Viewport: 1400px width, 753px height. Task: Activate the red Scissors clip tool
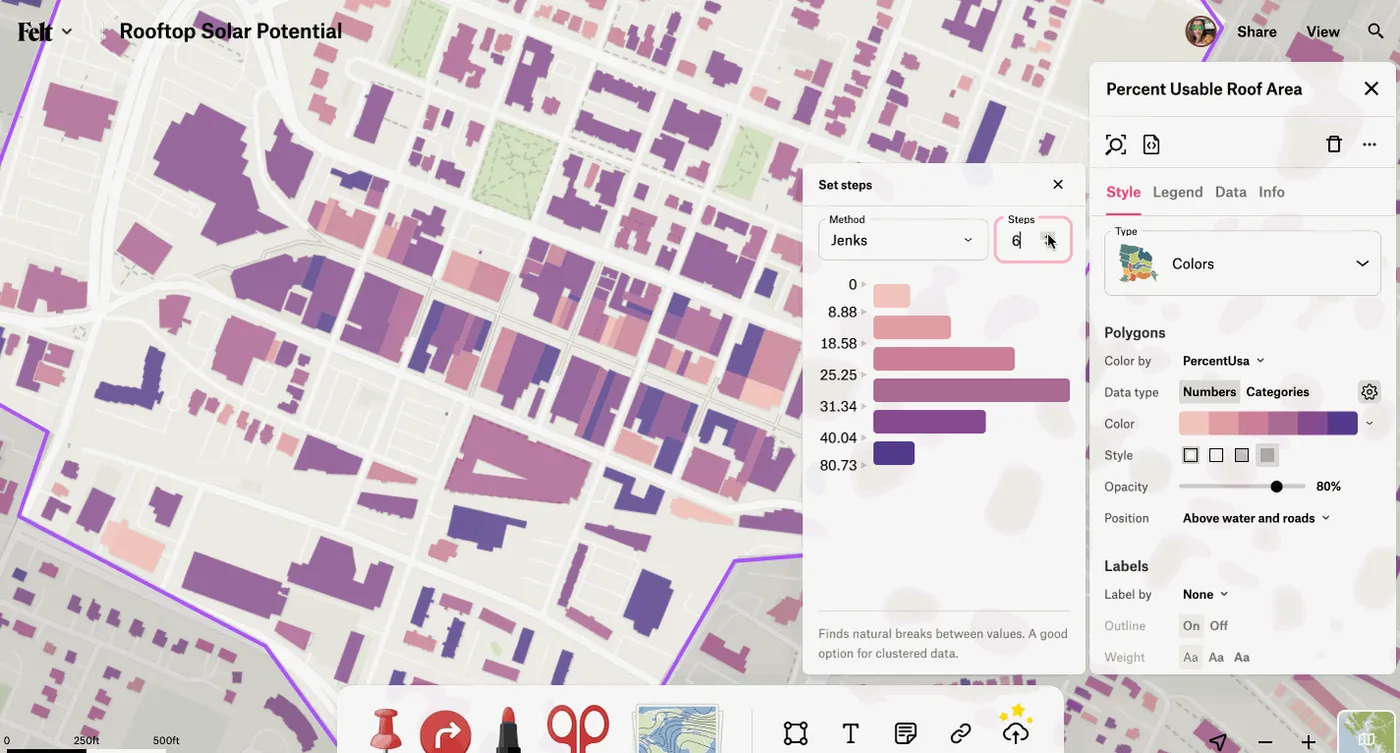pyautogui.click(x=578, y=729)
